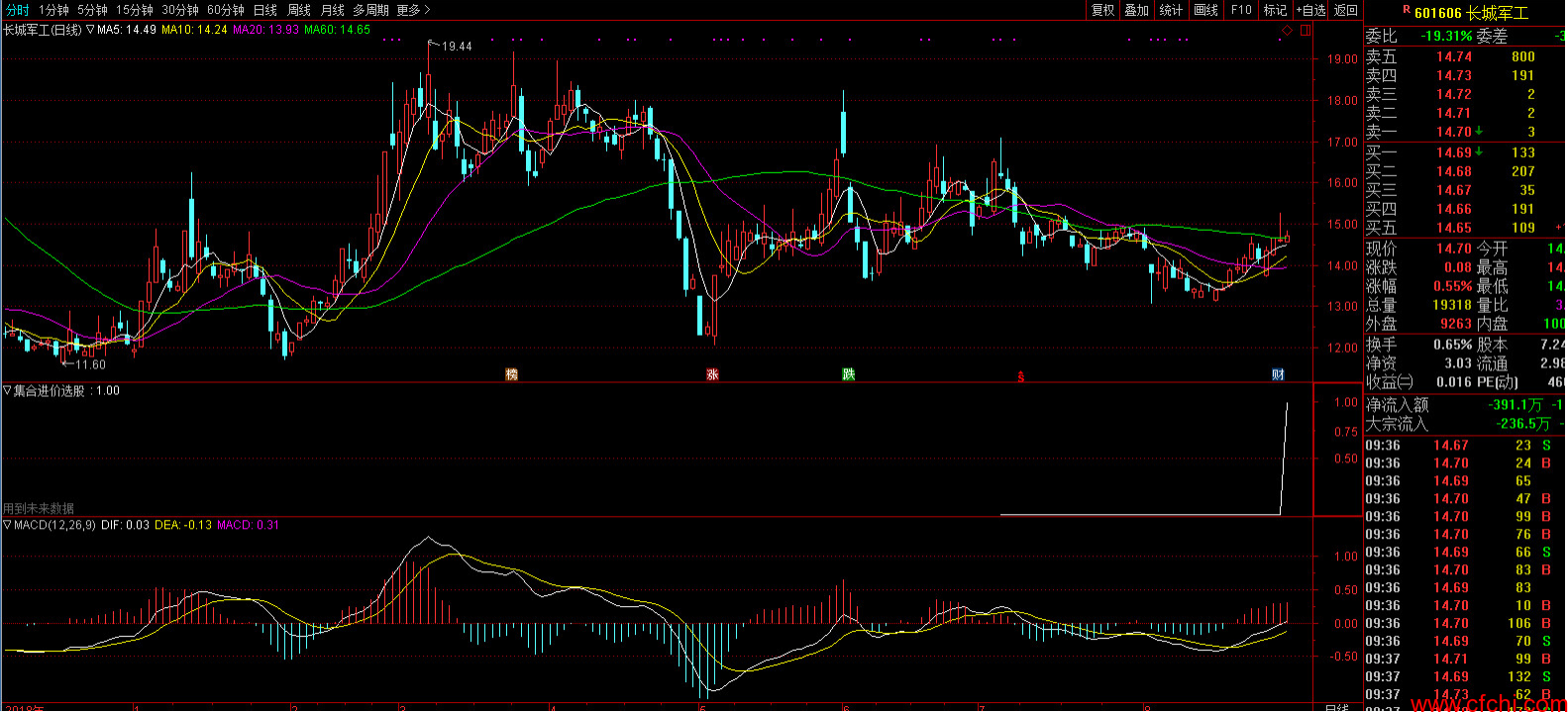Click the stock title 601606 长城军工

(1471, 13)
